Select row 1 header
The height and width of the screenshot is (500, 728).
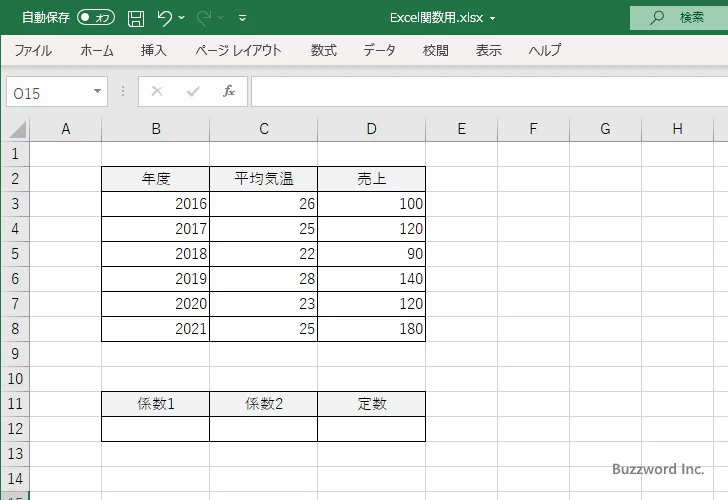click(x=15, y=154)
